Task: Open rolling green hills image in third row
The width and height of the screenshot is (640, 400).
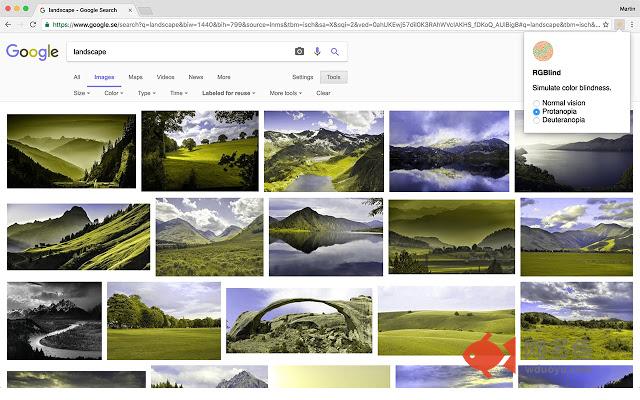Action: pos(447,321)
